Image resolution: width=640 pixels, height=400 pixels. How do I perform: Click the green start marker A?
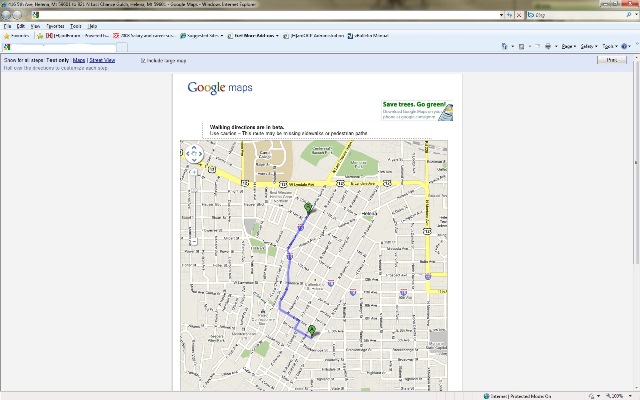312,331
